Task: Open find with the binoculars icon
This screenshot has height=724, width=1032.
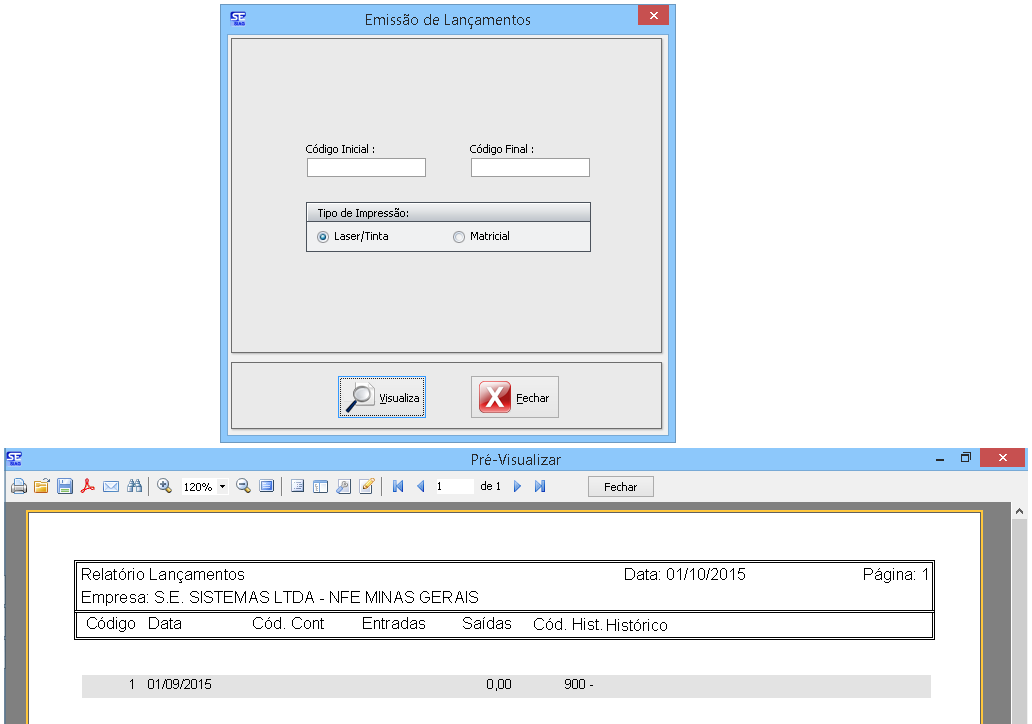Action: click(x=134, y=487)
